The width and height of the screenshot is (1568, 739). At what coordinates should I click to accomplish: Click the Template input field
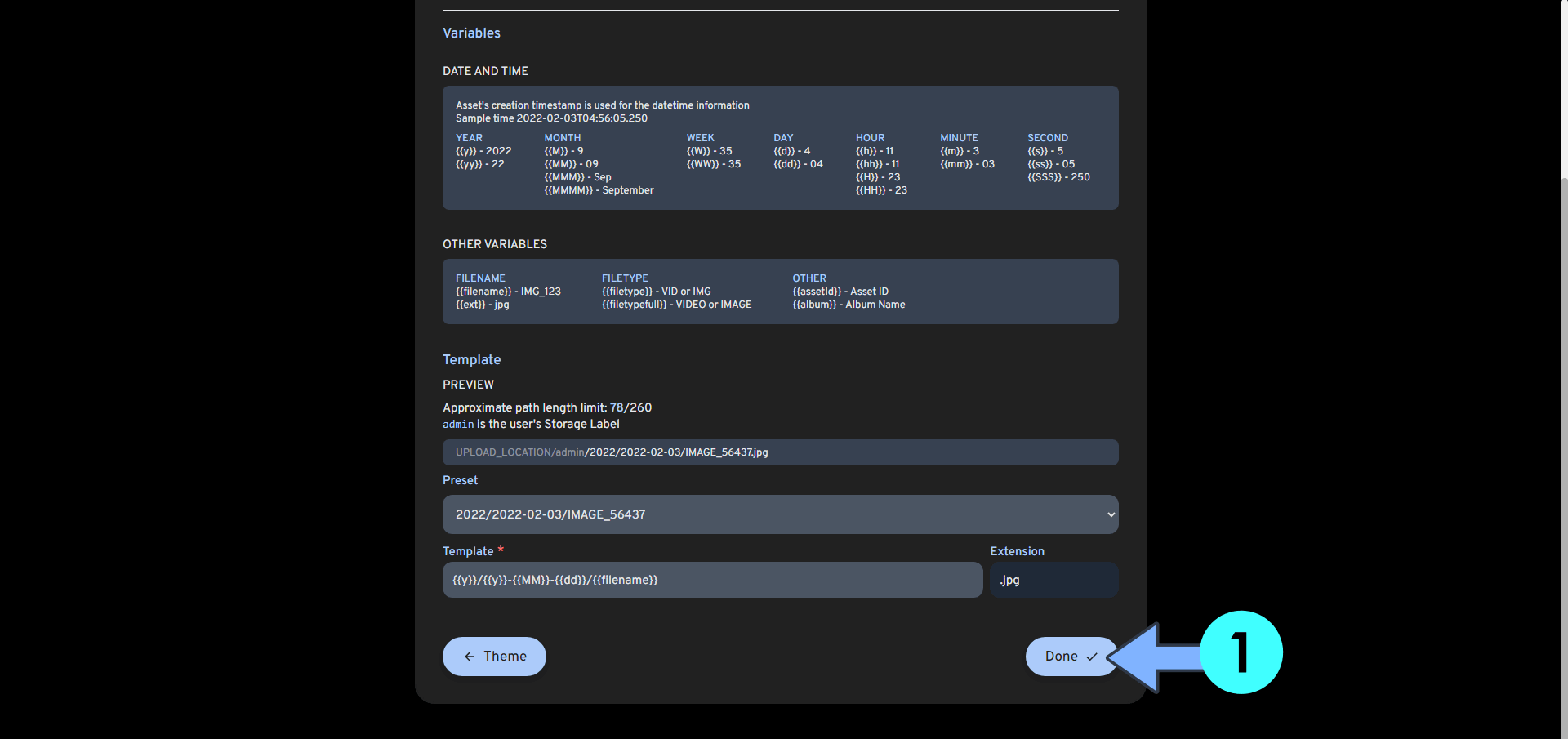713,580
